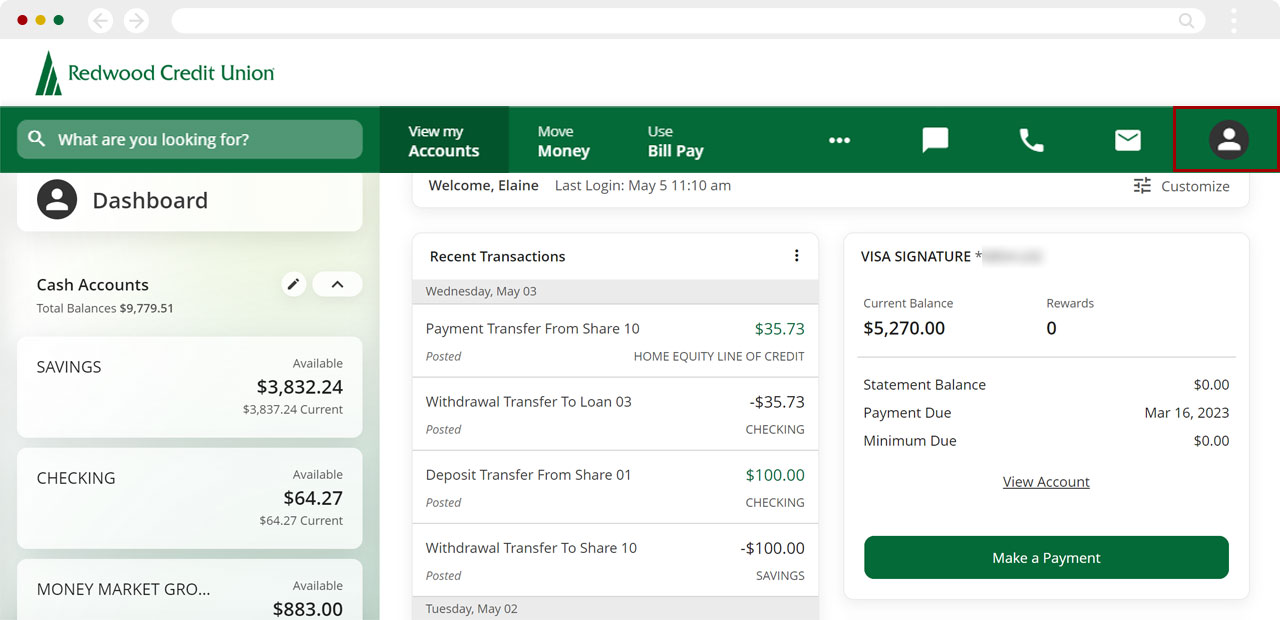Open the Move Money menu
Screen dimensions: 1280x620
[x=564, y=140]
